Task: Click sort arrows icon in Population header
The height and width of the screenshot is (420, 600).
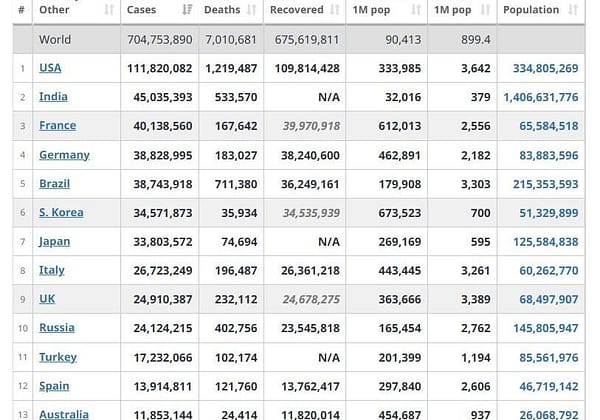Action: 573,10
